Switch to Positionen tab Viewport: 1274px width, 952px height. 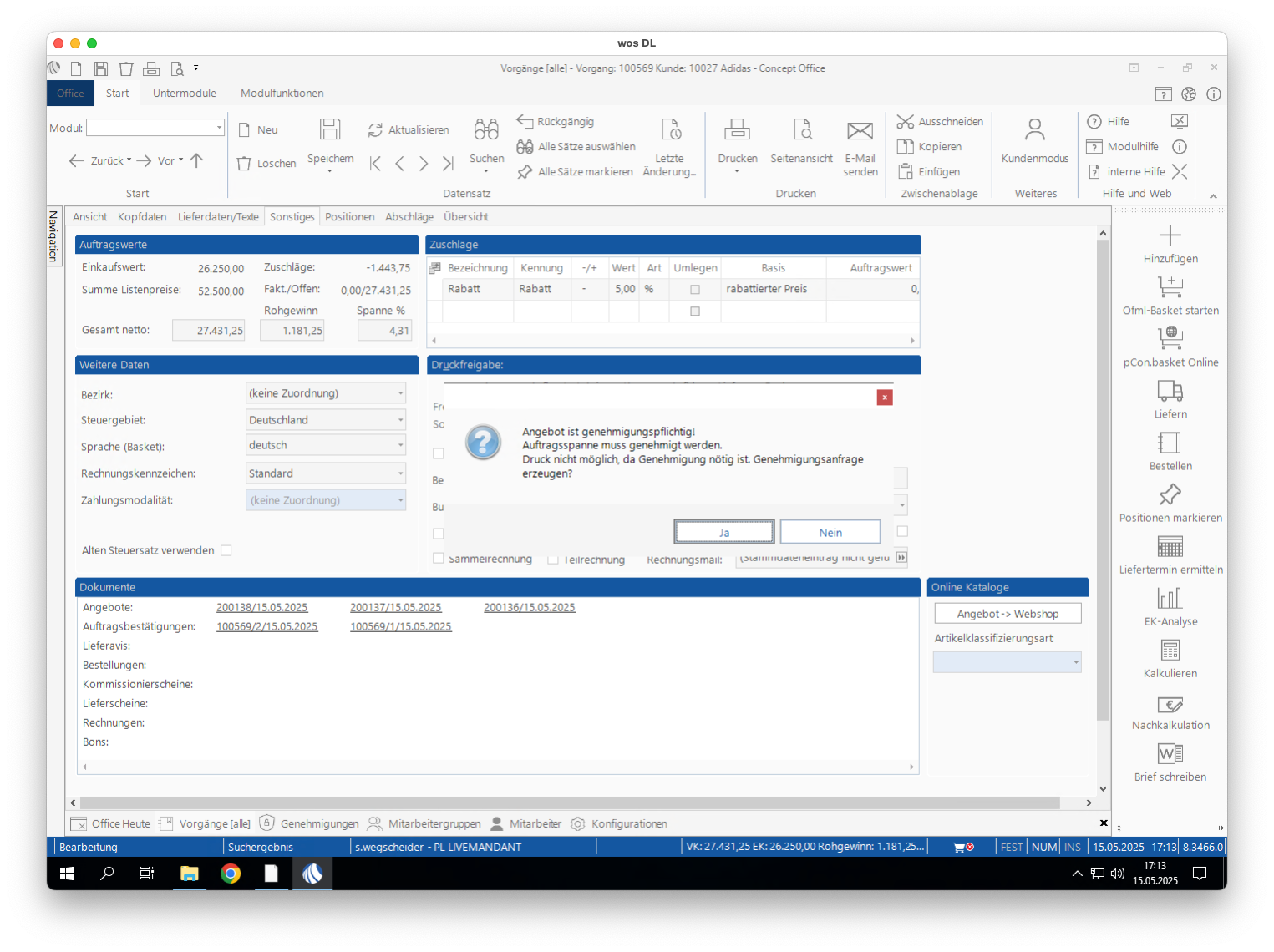pos(349,217)
